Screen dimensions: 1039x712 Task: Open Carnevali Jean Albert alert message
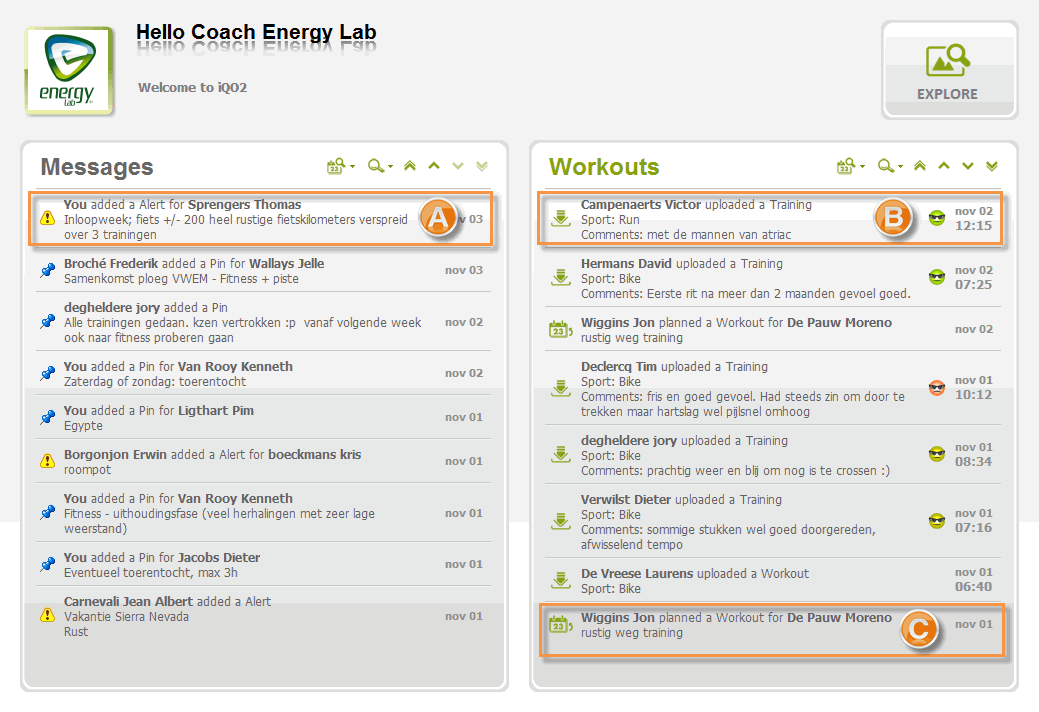tap(263, 617)
